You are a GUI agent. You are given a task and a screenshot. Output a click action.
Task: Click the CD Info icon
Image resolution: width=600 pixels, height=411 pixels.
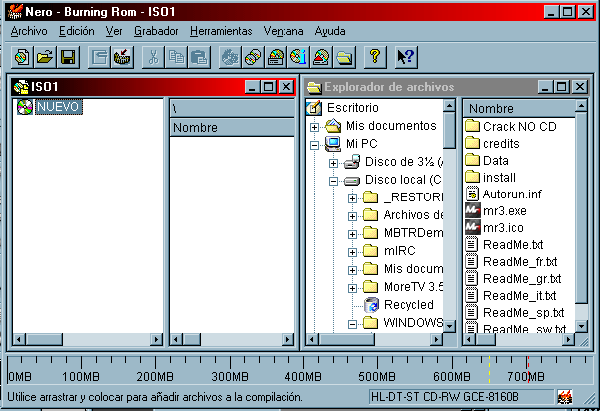(x=298, y=57)
